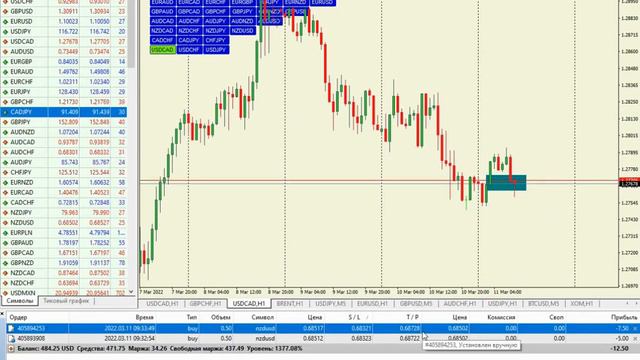Sort orders by the Тип column
640x360 pixels.
(x=192, y=317)
